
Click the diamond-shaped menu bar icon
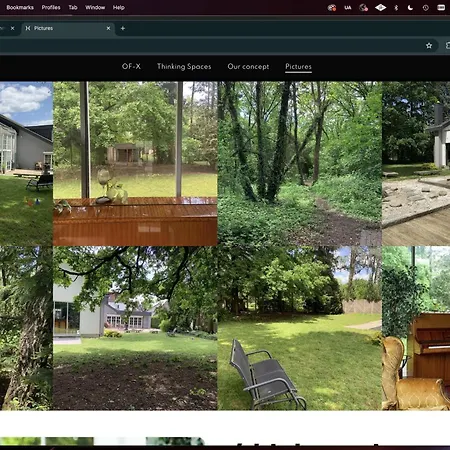pyautogui.click(x=380, y=7)
